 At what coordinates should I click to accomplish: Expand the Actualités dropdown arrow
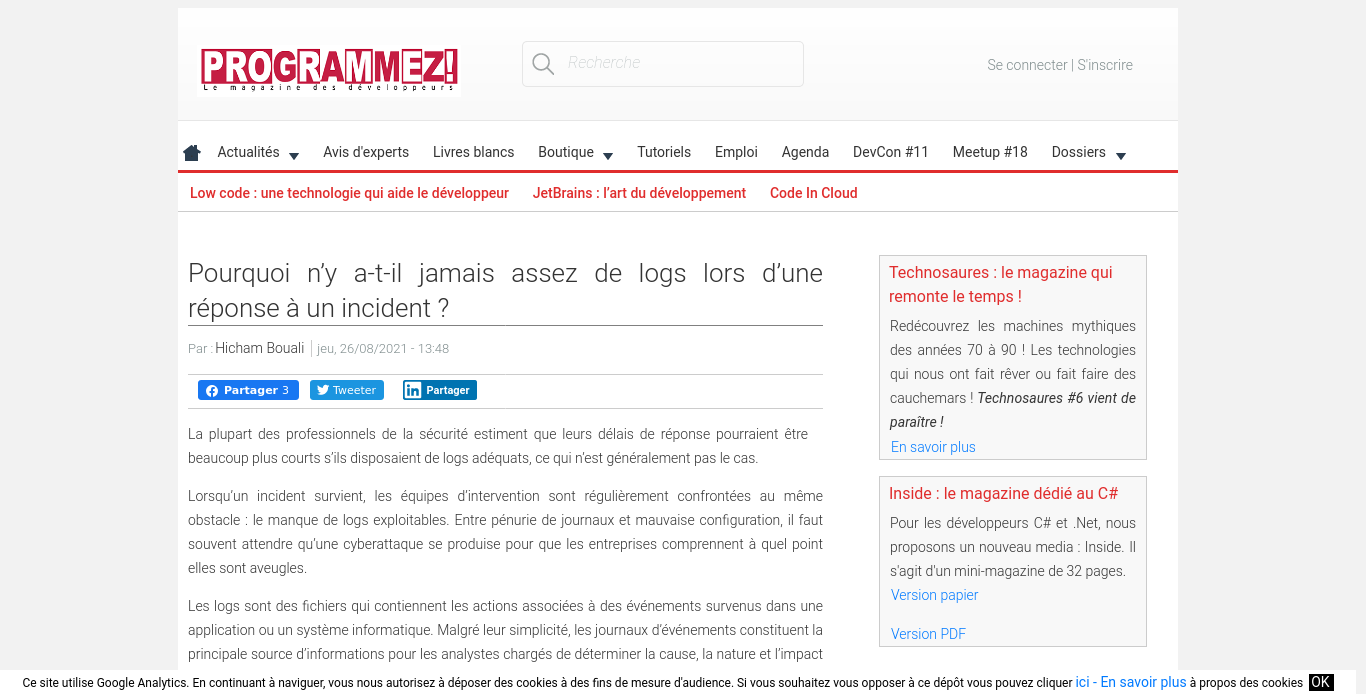pyautogui.click(x=294, y=156)
